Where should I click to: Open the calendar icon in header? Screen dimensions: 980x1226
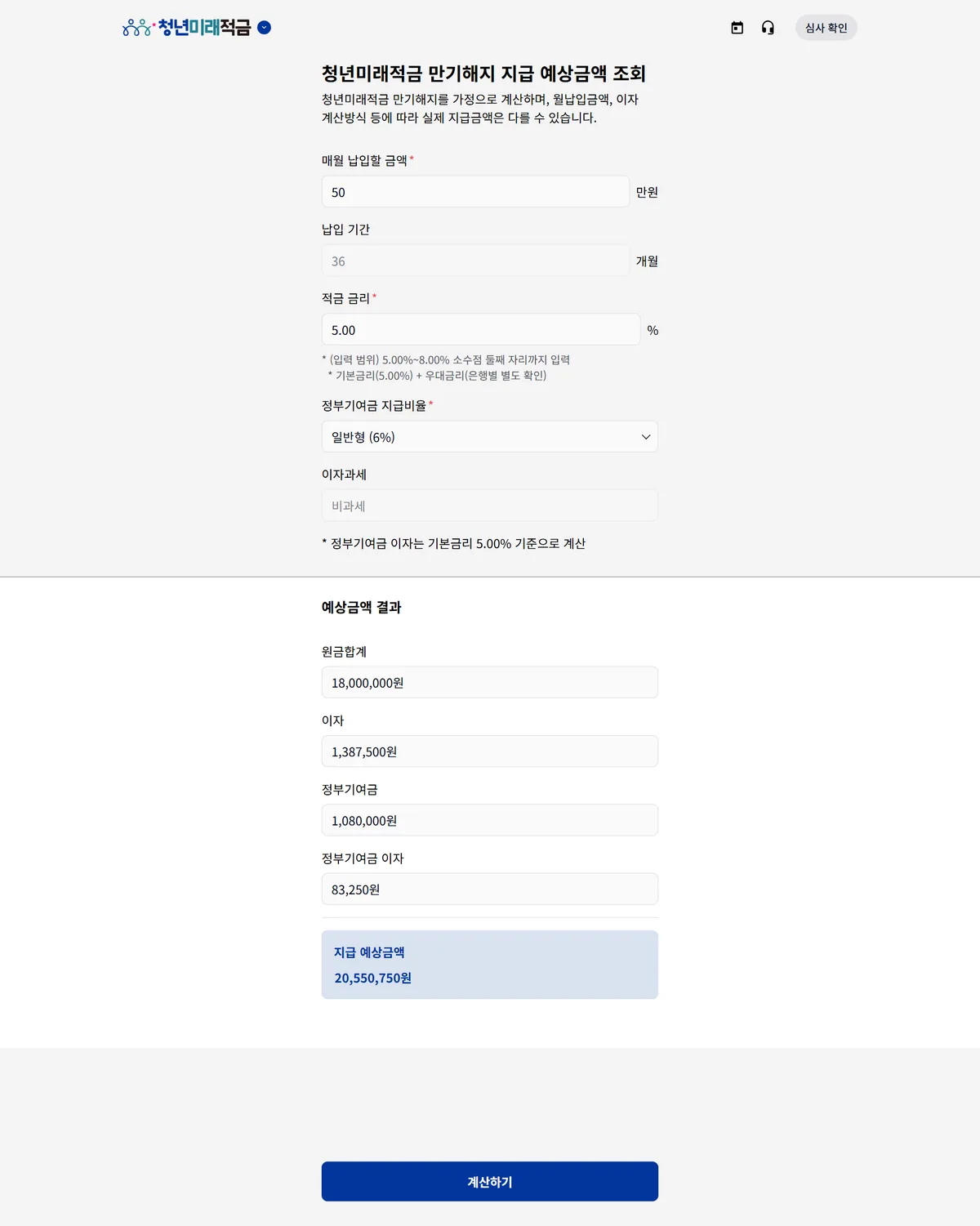click(x=737, y=28)
